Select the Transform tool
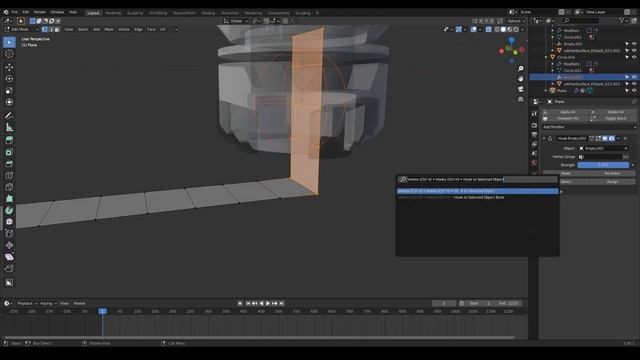 point(9,102)
